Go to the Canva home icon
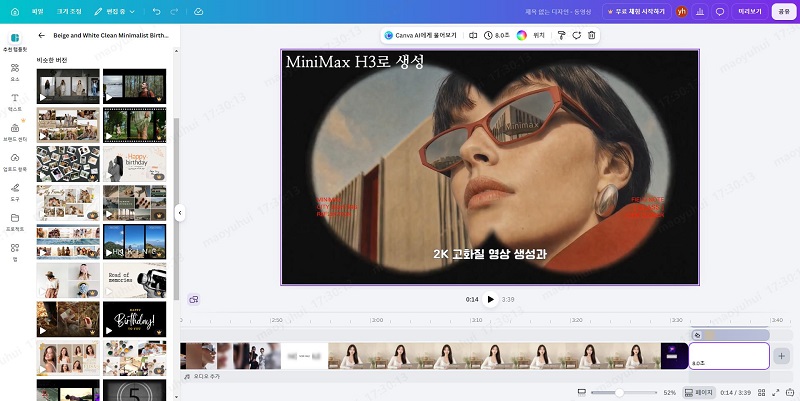The height and width of the screenshot is (401, 800). point(15,12)
